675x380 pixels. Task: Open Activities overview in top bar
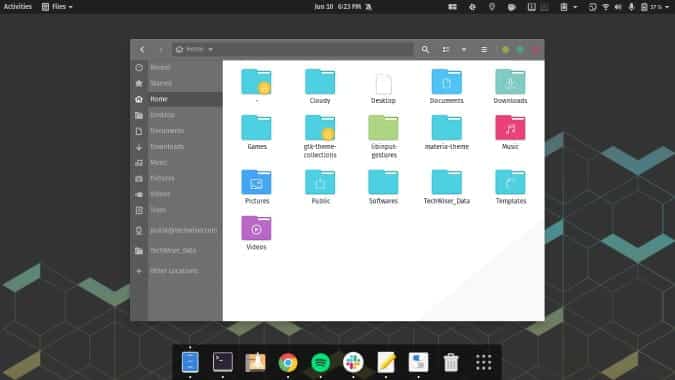tap(18, 6)
